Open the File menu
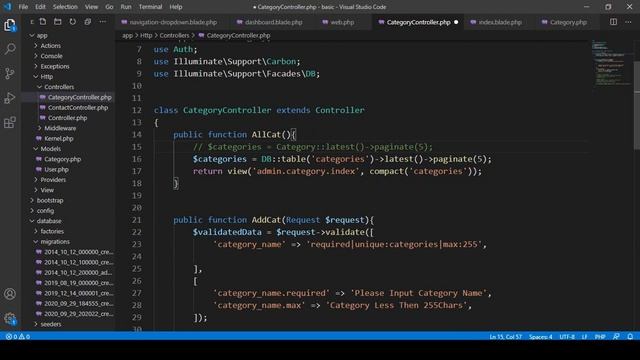 coord(23,7)
